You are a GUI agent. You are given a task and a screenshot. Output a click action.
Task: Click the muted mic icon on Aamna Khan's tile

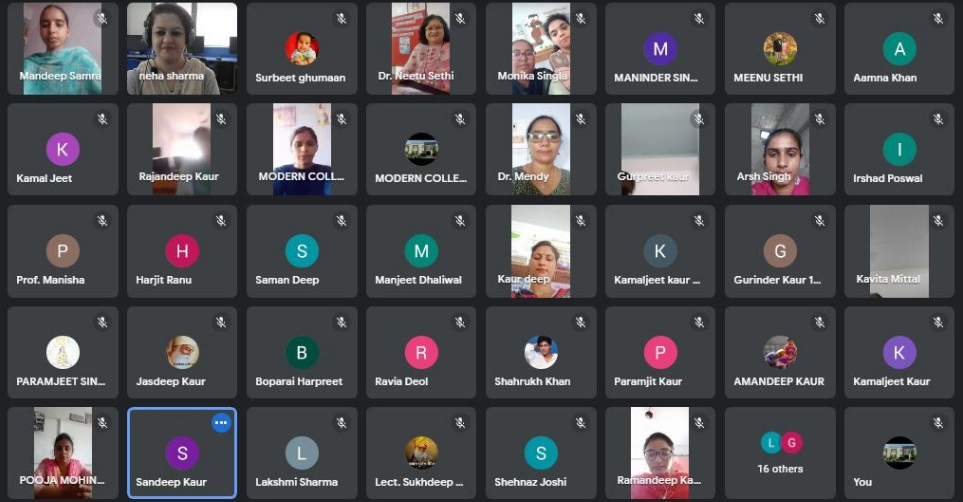click(938, 18)
